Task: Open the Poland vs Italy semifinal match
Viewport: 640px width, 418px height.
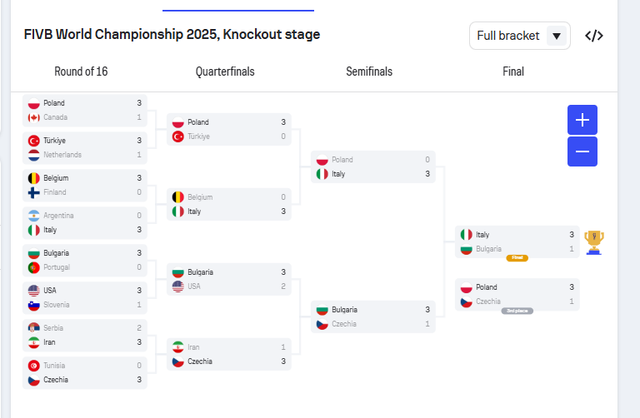Action: (x=372, y=166)
